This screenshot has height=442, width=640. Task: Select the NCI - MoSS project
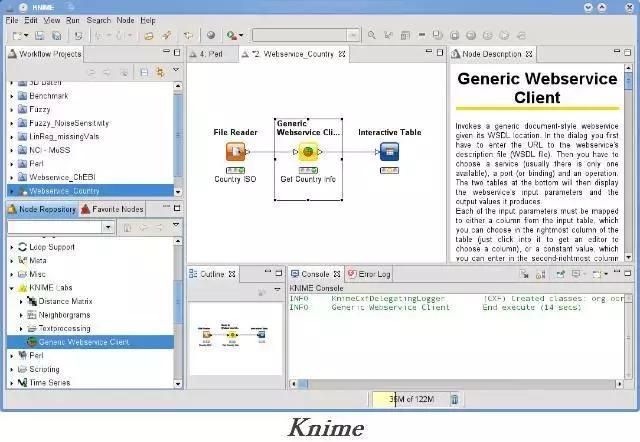[49, 151]
